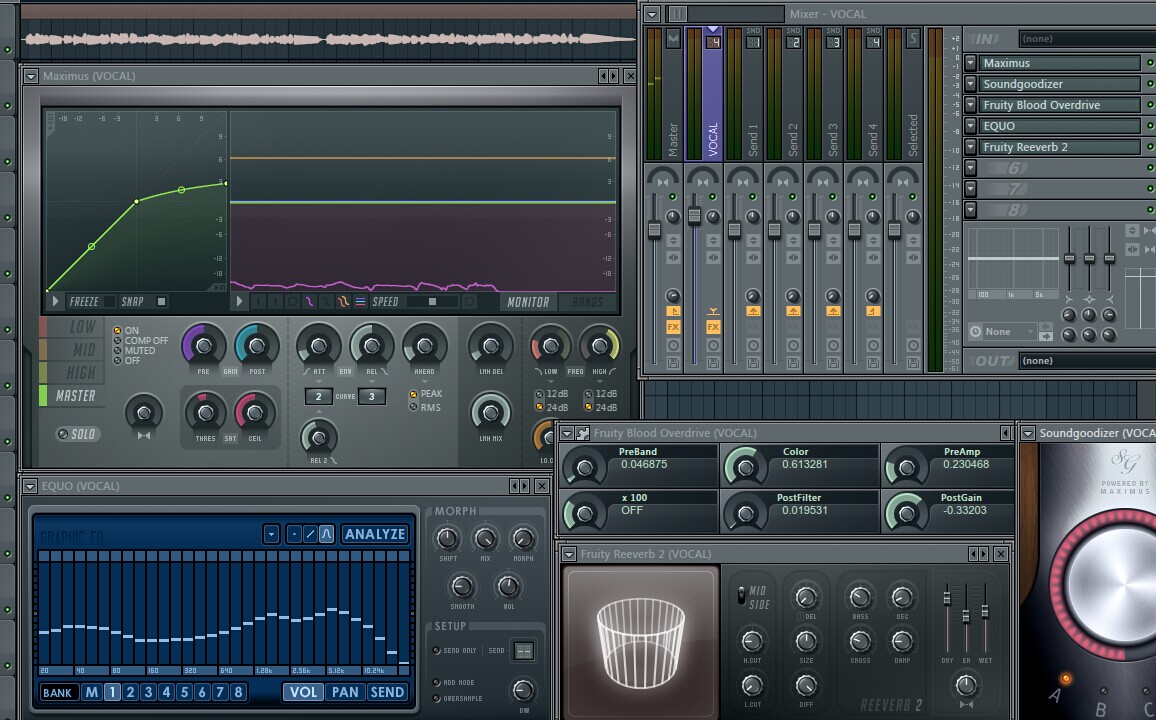Click the Send grid icon in EQUO Setup
Image resolution: width=1156 pixels, height=720 pixels.
pos(523,651)
